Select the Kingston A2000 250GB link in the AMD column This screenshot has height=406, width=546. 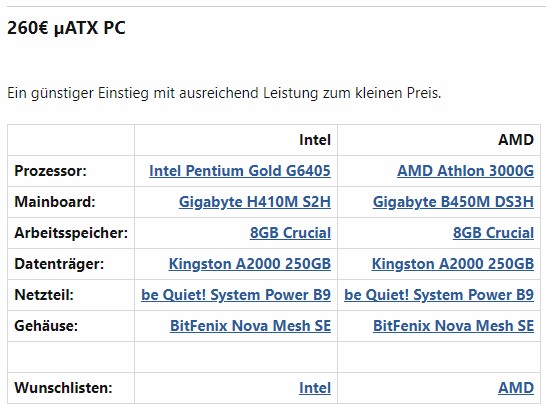coord(453,264)
